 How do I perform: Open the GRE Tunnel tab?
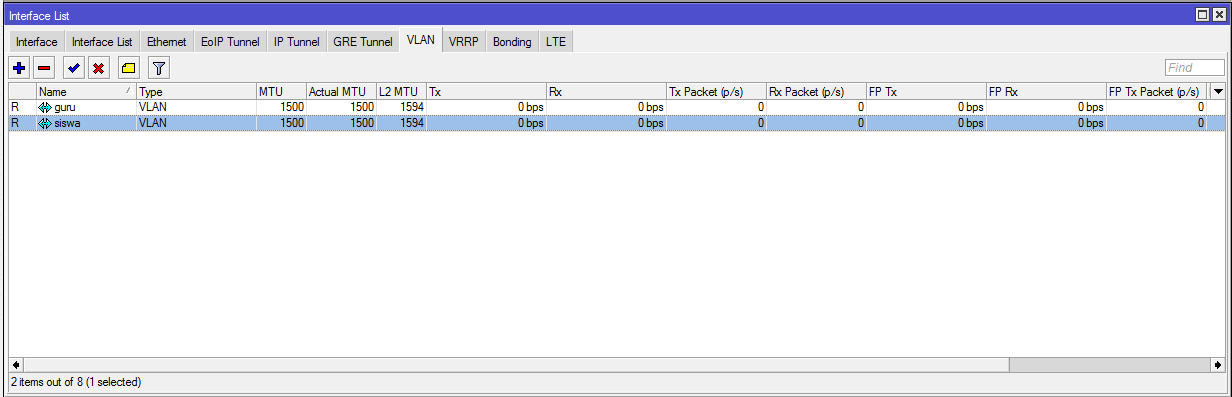point(363,42)
